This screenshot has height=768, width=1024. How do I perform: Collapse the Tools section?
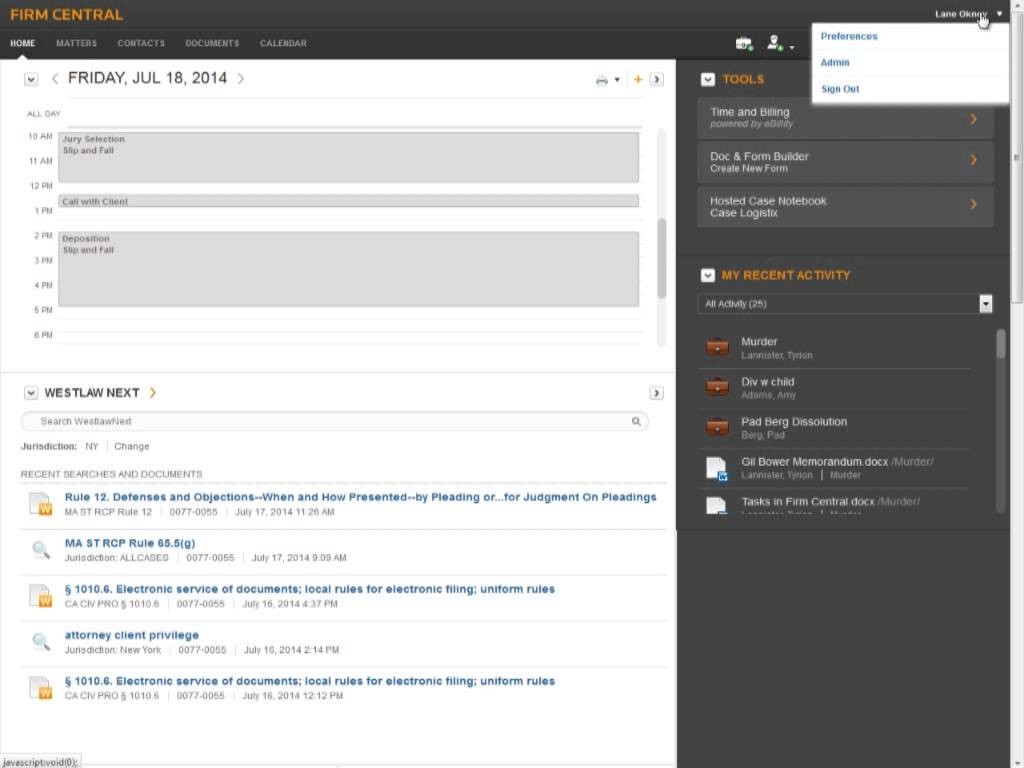coord(708,79)
